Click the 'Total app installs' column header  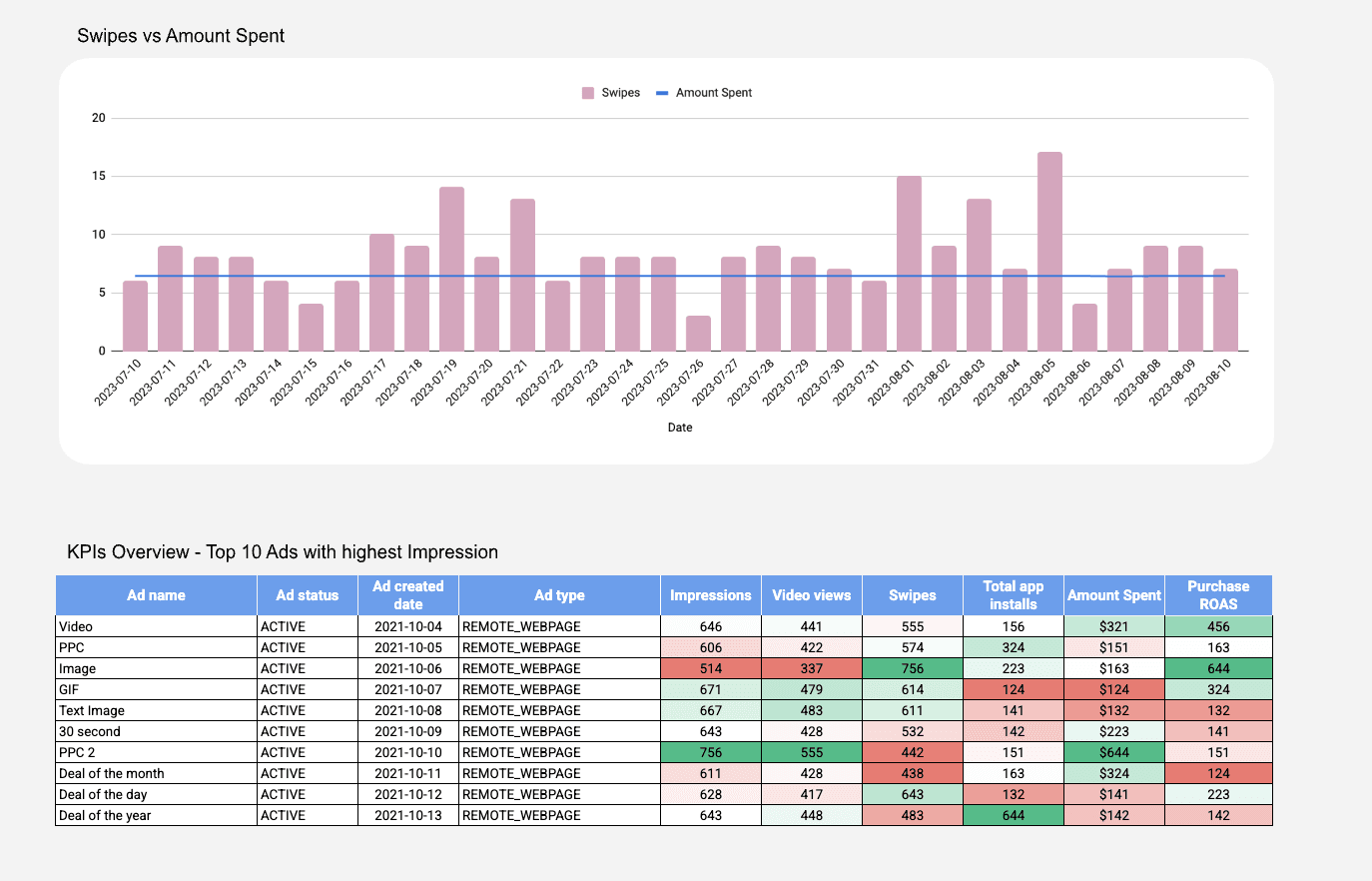(x=1014, y=595)
